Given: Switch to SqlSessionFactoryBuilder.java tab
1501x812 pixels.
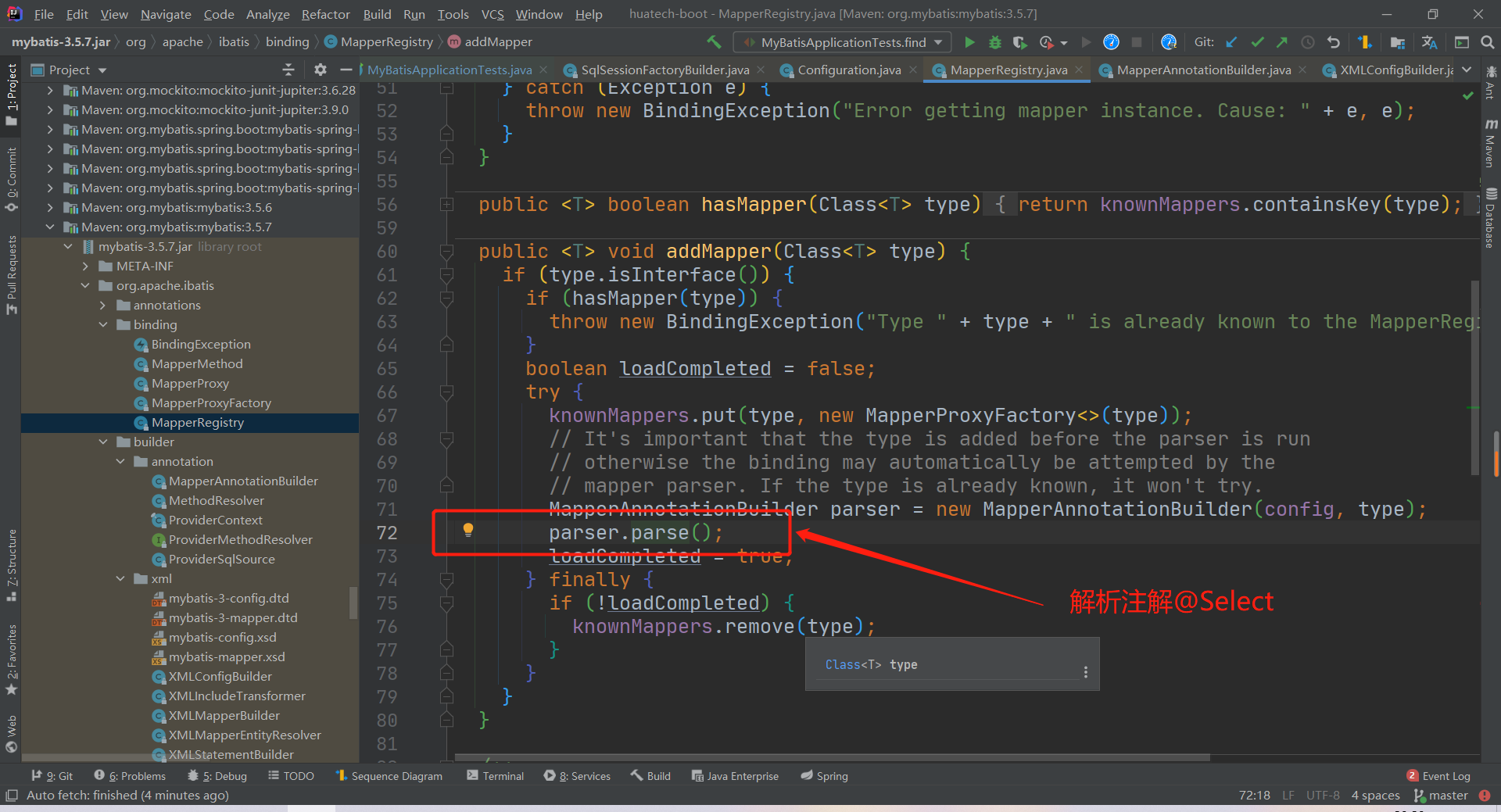Looking at the screenshot, I should [665, 70].
